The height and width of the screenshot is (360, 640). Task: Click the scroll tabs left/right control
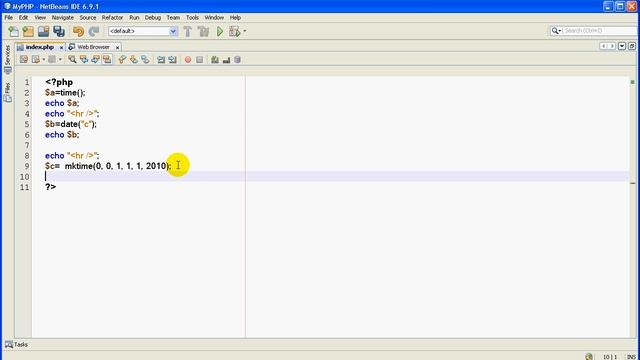point(607,46)
